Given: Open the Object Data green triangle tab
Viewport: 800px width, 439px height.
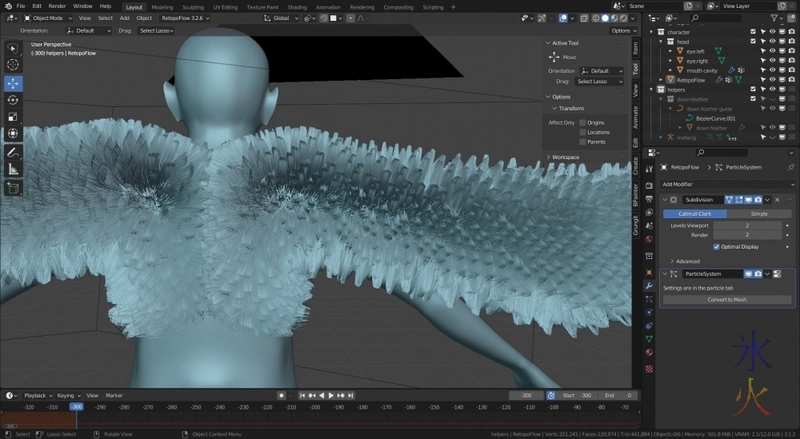Looking at the screenshot, I should point(649,339).
